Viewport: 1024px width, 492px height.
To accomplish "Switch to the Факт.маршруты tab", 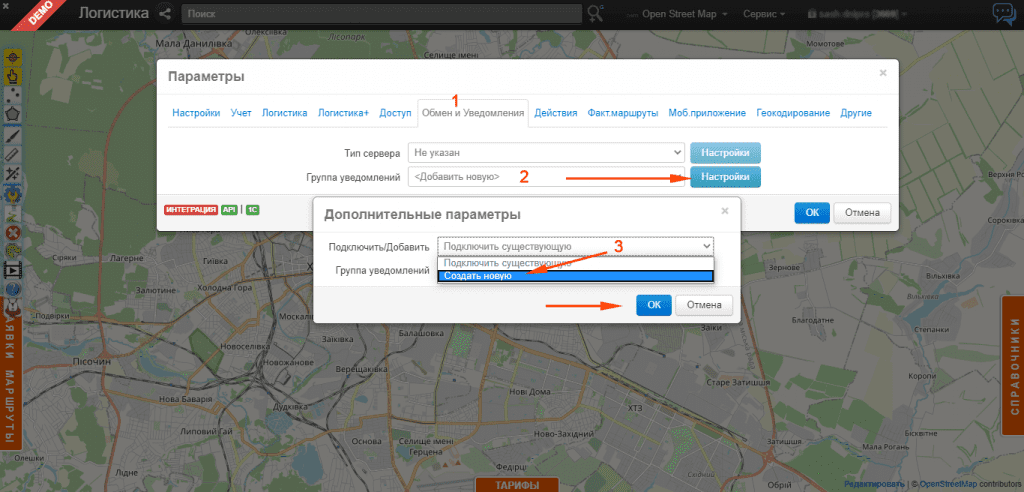I will tap(622, 113).
